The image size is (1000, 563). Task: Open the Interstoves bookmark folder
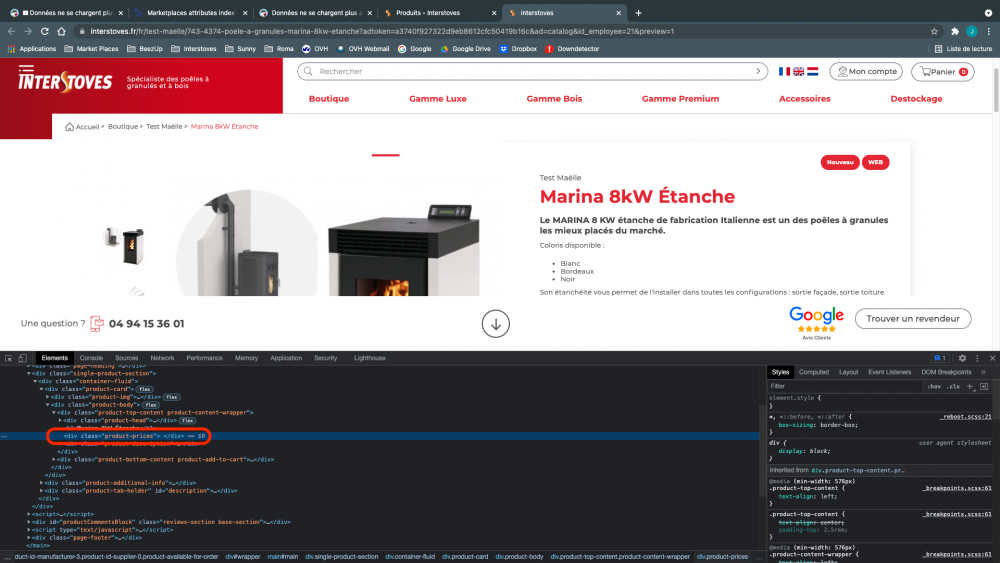pos(194,49)
